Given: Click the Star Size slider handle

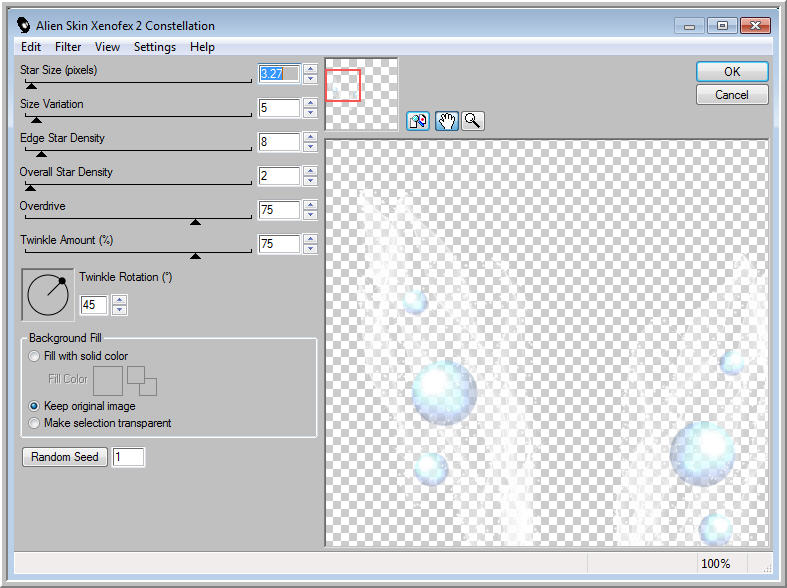Looking at the screenshot, I should point(31,86).
